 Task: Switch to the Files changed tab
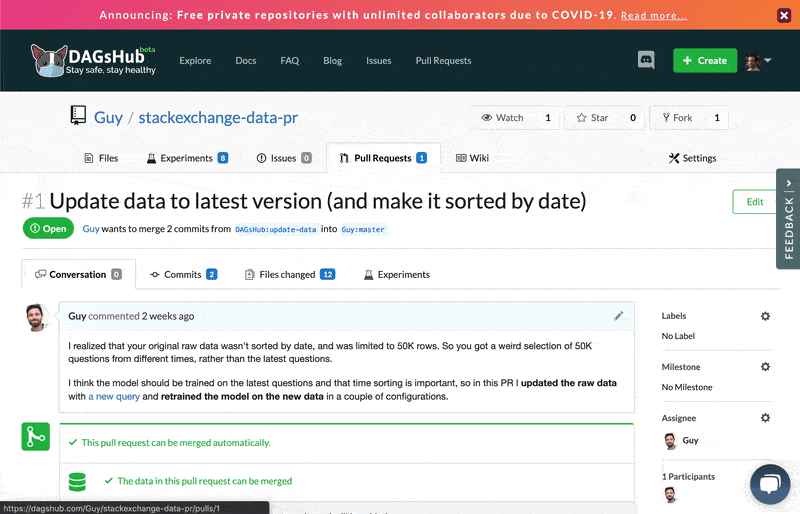tap(289, 275)
